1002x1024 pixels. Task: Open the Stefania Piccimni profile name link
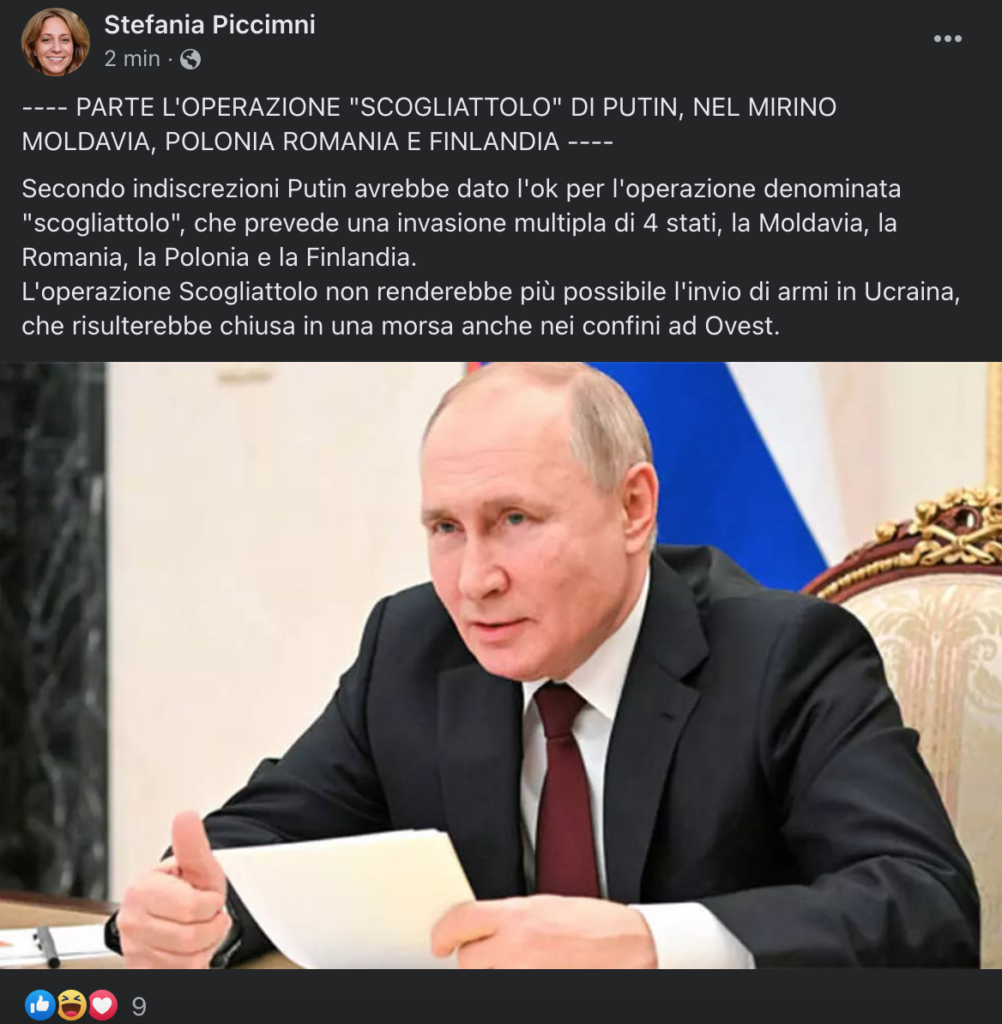(210, 25)
